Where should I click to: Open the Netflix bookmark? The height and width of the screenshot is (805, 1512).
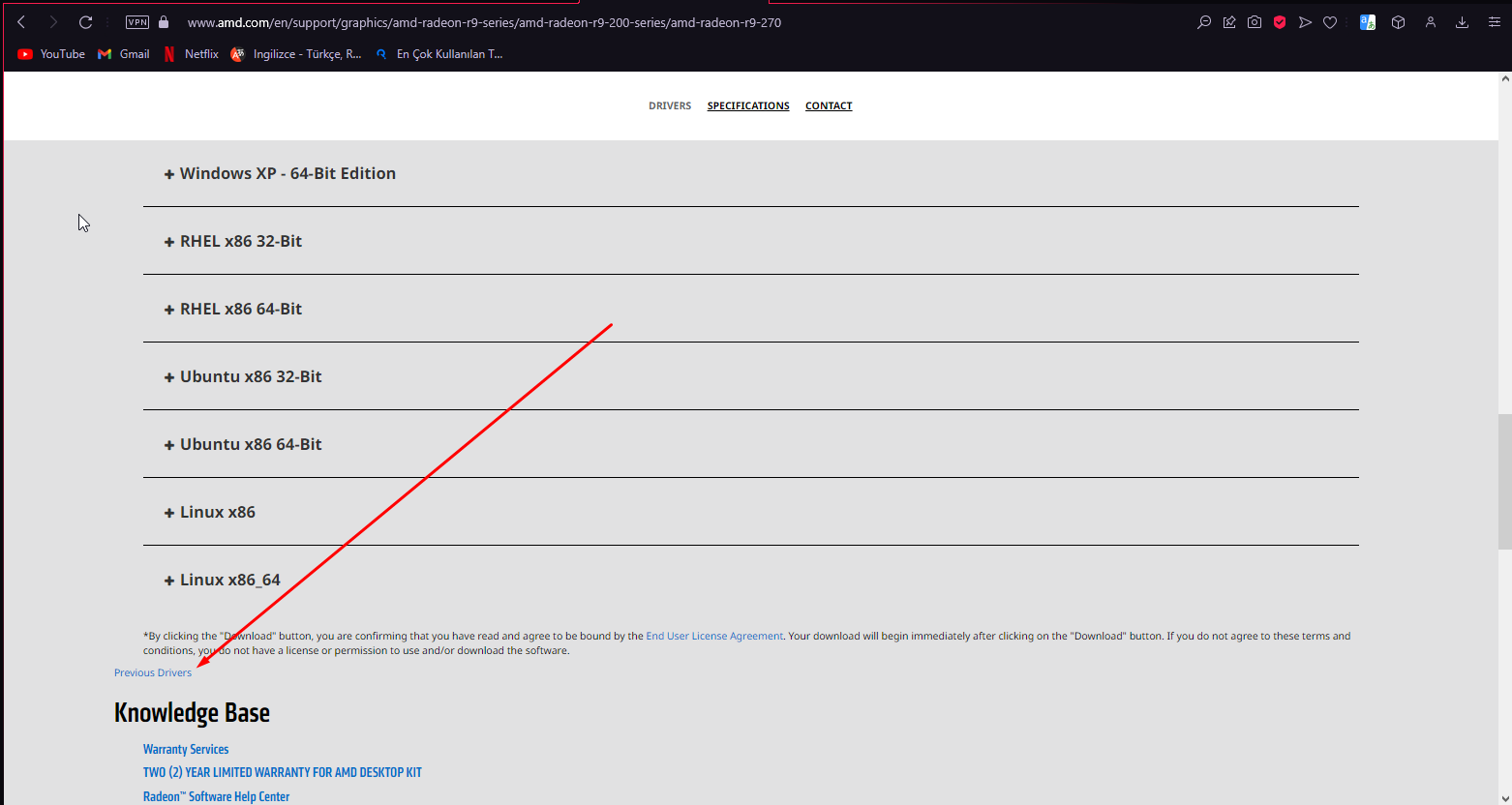(191, 54)
